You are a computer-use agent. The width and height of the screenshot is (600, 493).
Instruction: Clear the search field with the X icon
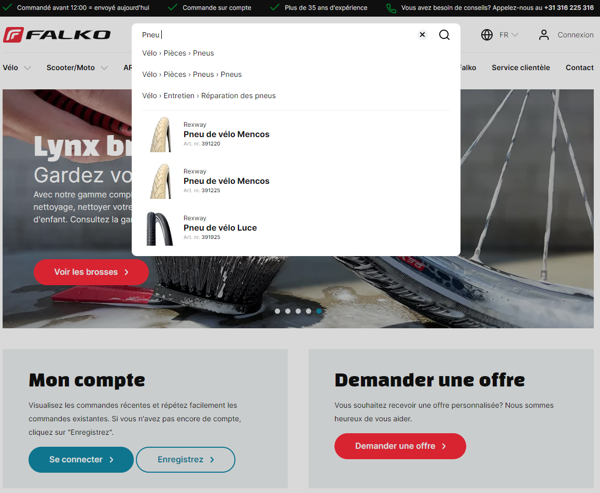click(x=422, y=35)
